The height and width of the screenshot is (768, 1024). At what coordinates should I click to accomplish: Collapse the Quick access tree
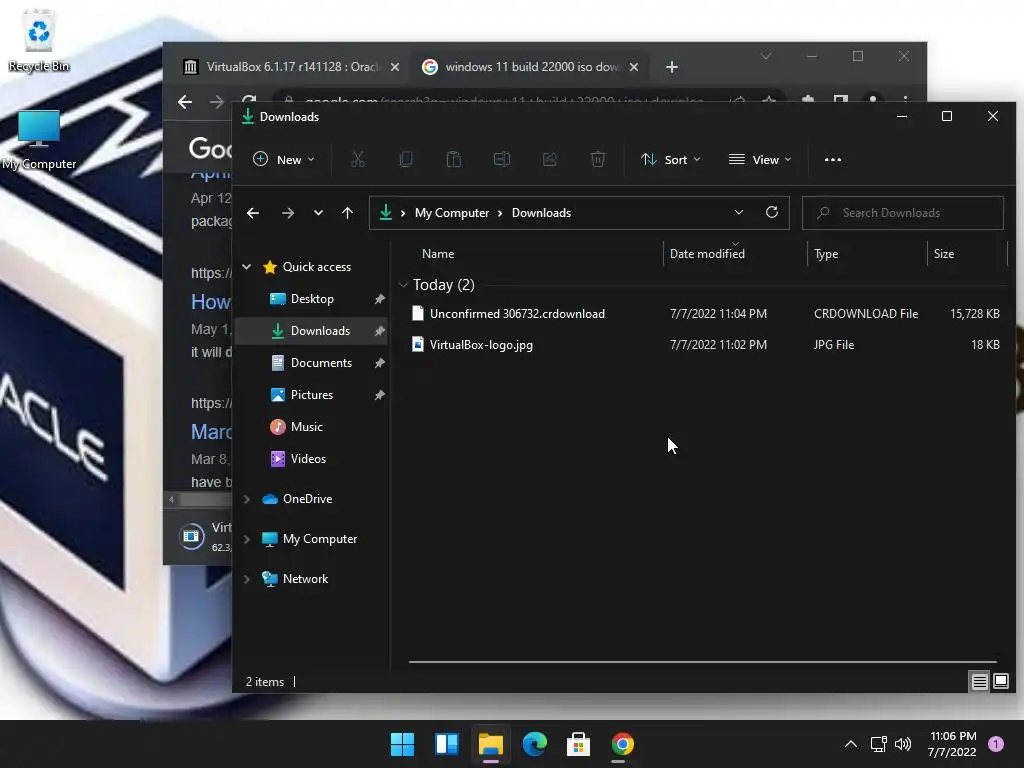[x=247, y=266]
